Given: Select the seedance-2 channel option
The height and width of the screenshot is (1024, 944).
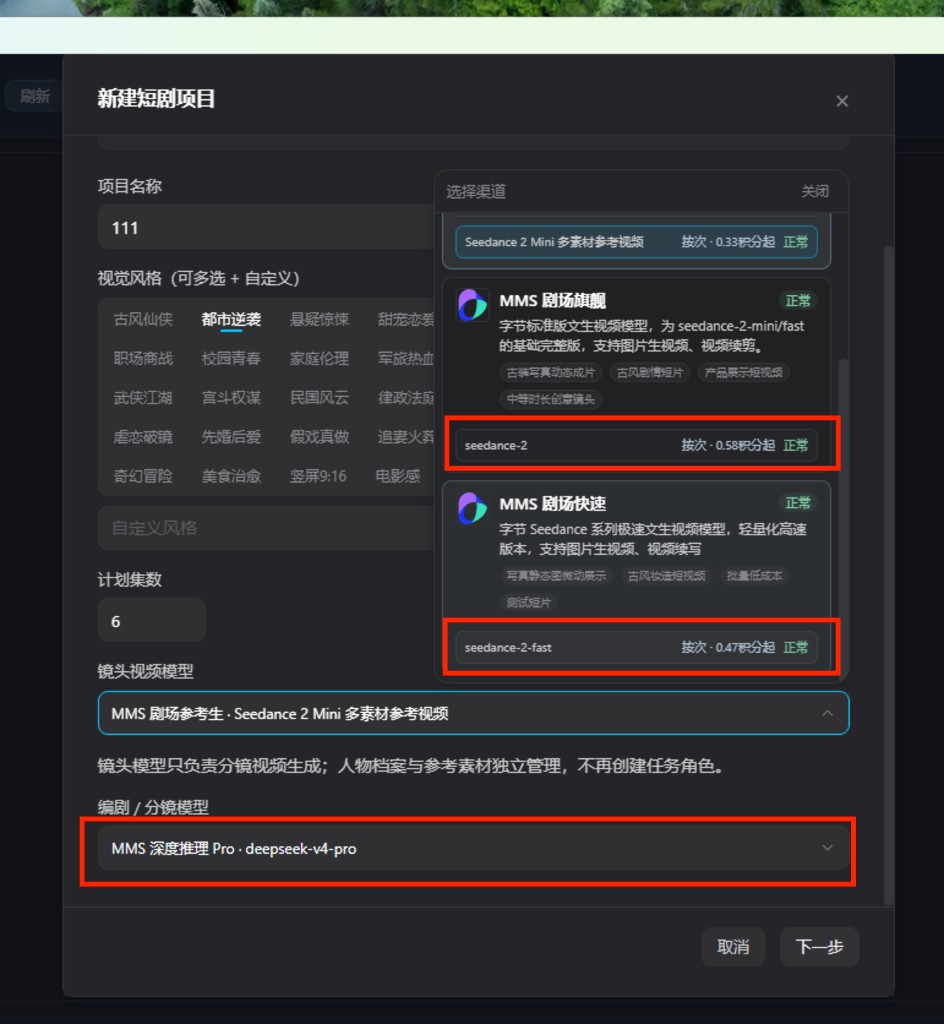Looking at the screenshot, I should click(636, 445).
